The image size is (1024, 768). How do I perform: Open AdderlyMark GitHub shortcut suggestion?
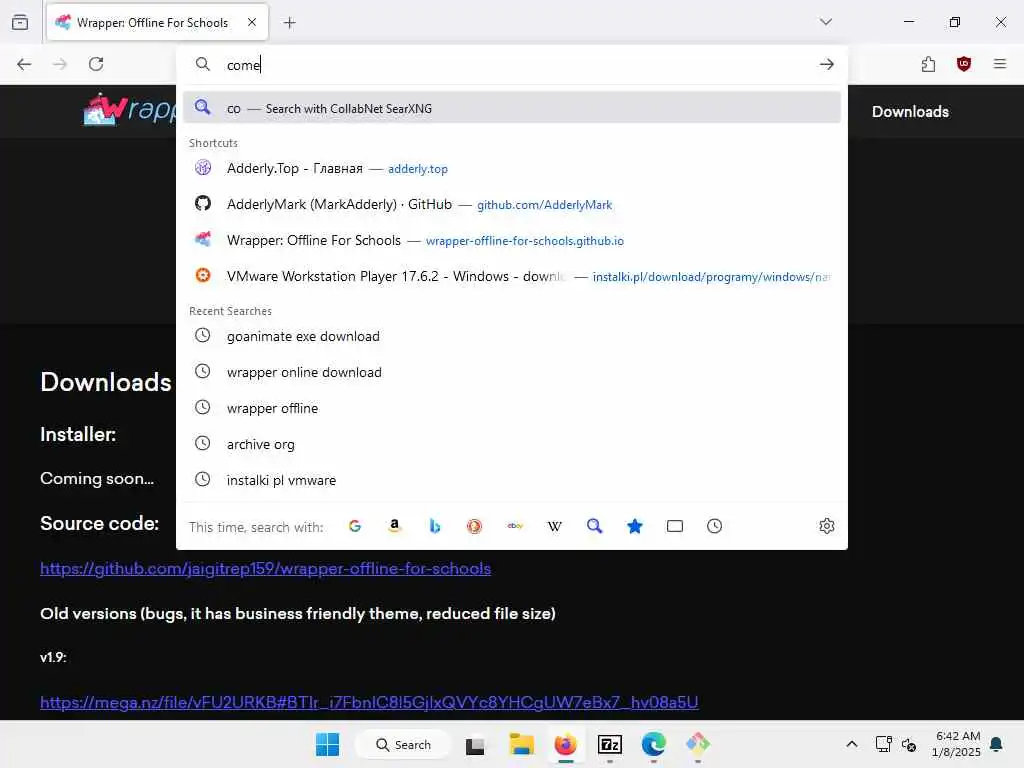point(512,204)
